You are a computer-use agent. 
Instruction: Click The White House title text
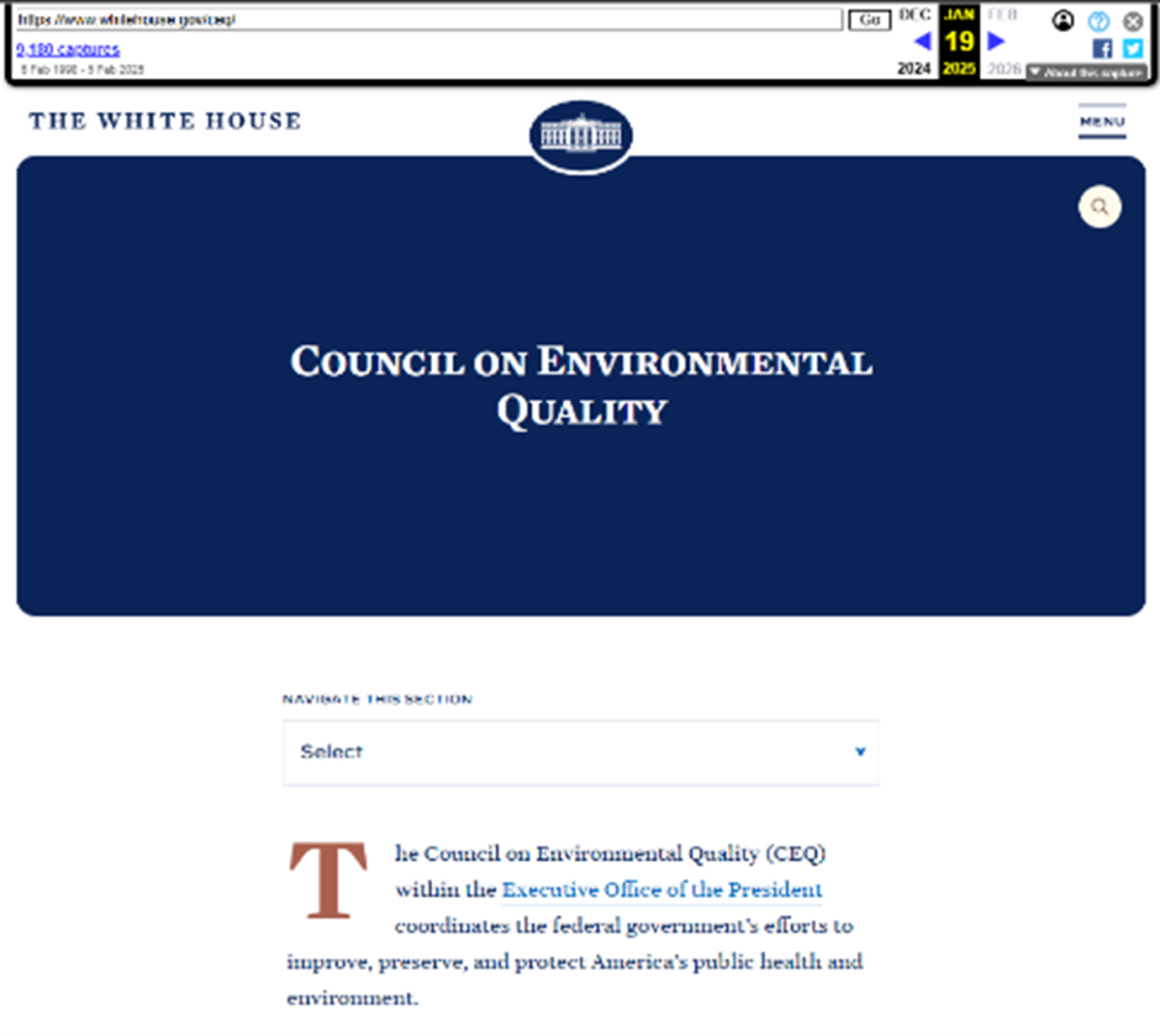coord(165,121)
